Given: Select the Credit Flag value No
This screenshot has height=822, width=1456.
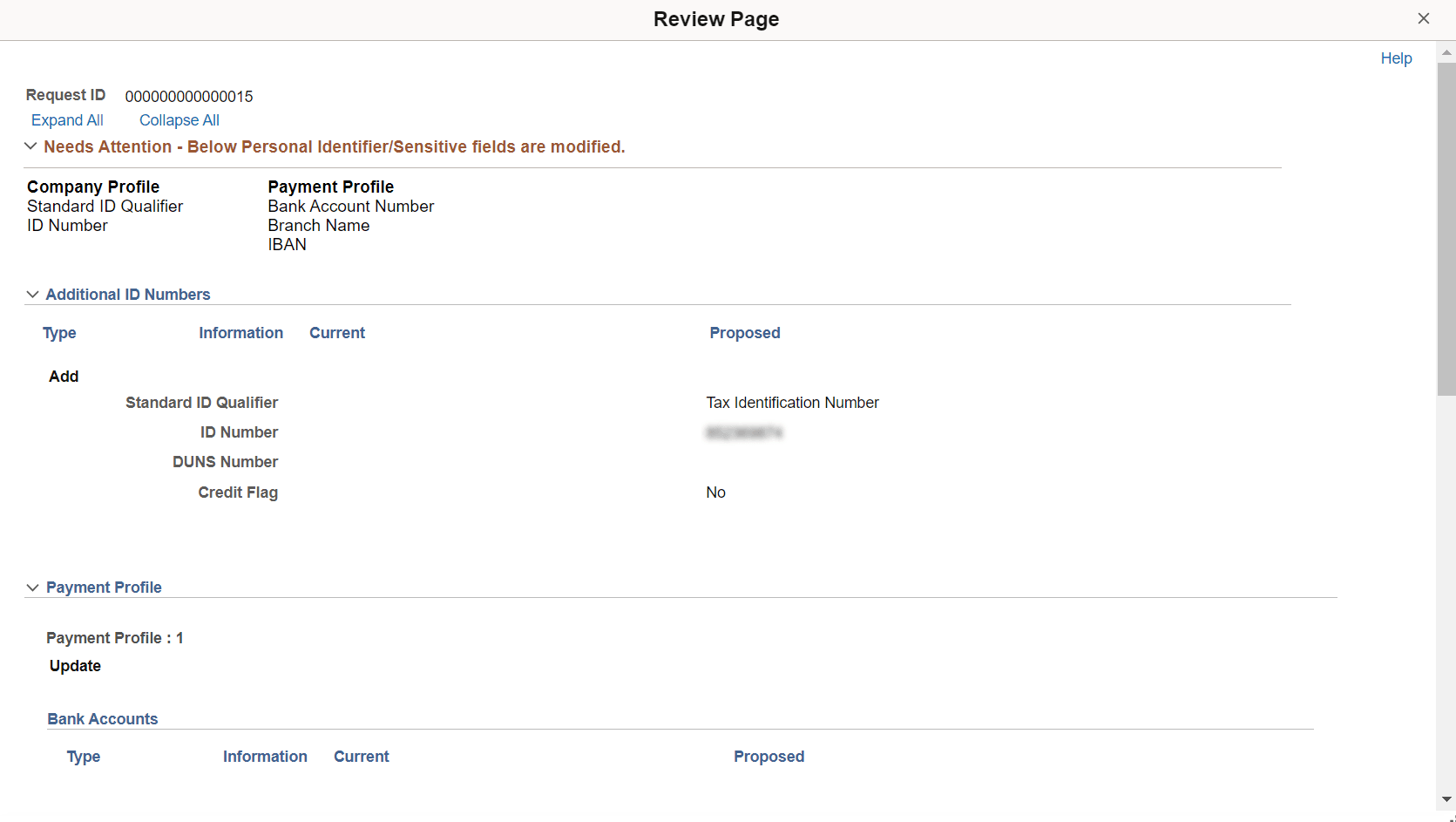Looking at the screenshot, I should pos(715,492).
